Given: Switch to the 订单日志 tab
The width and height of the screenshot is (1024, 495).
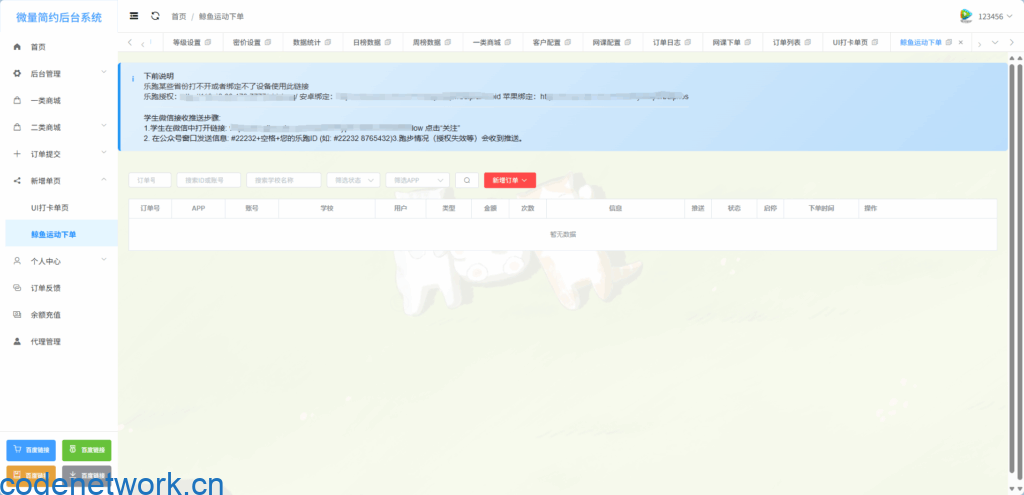Looking at the screenshot, I should pyautogui.click(x=675, y=43).
